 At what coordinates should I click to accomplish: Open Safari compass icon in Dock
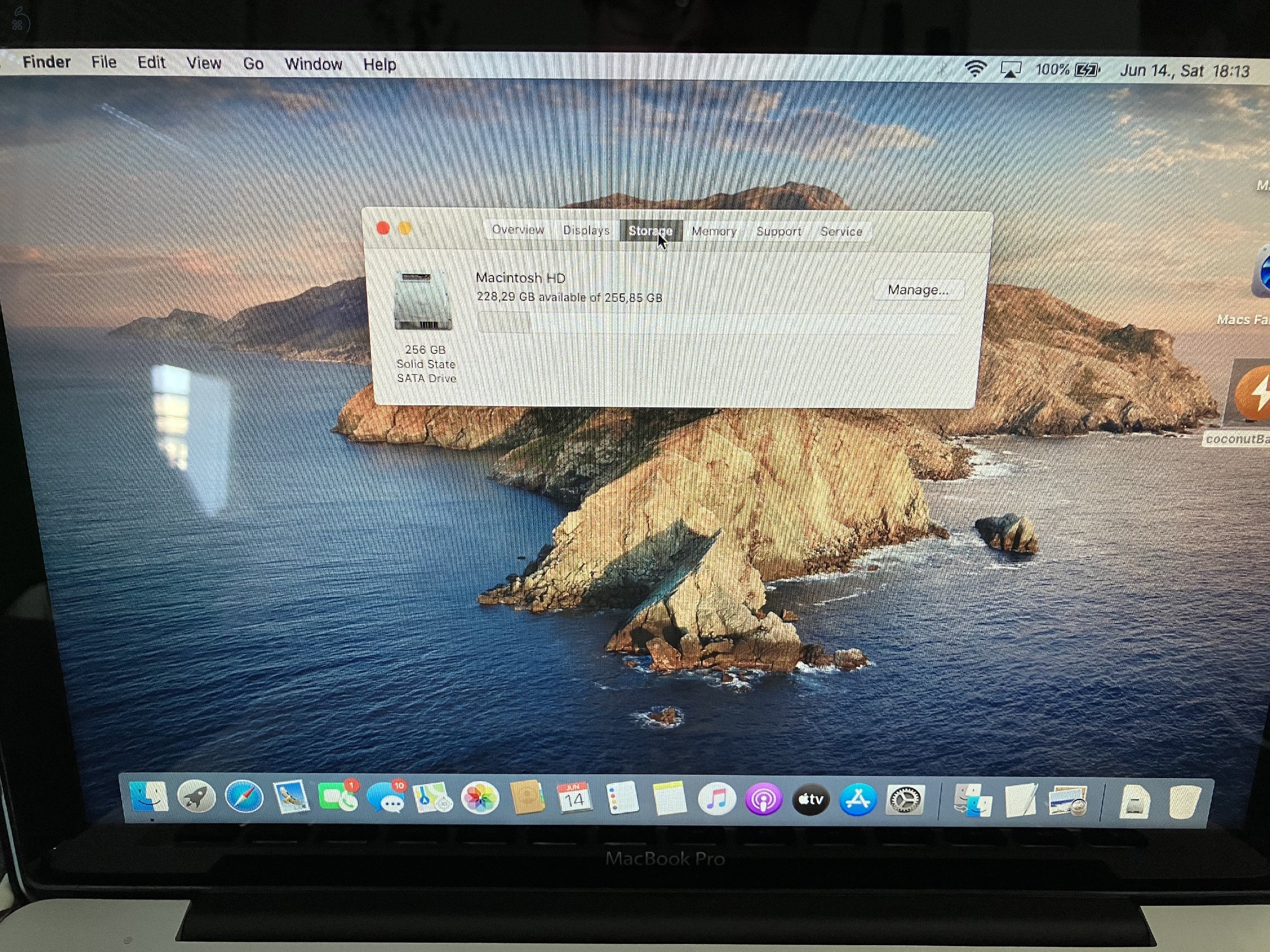click(x=244, y=797)
